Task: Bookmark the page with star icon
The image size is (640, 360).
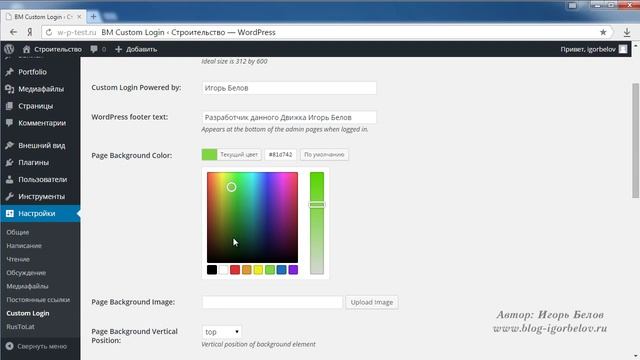Action: 603,32
